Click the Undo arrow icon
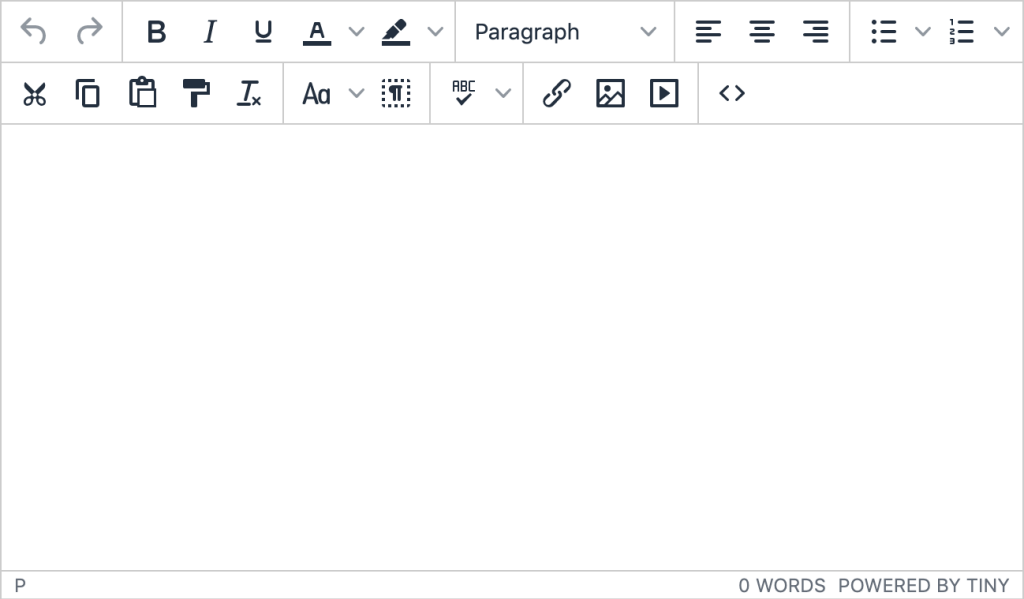Screen dimensions: 1024x599 point(34,32)
